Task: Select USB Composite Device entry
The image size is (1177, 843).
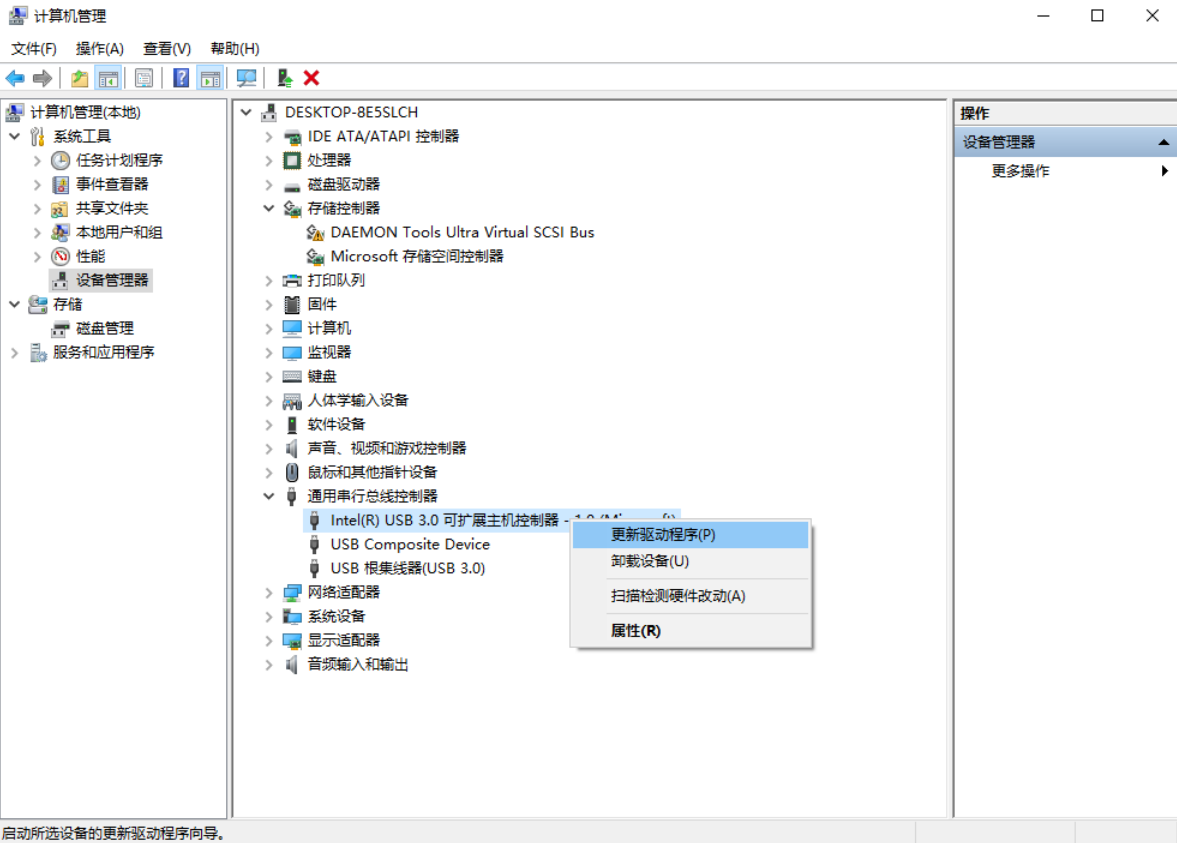Action: point(410,544)
